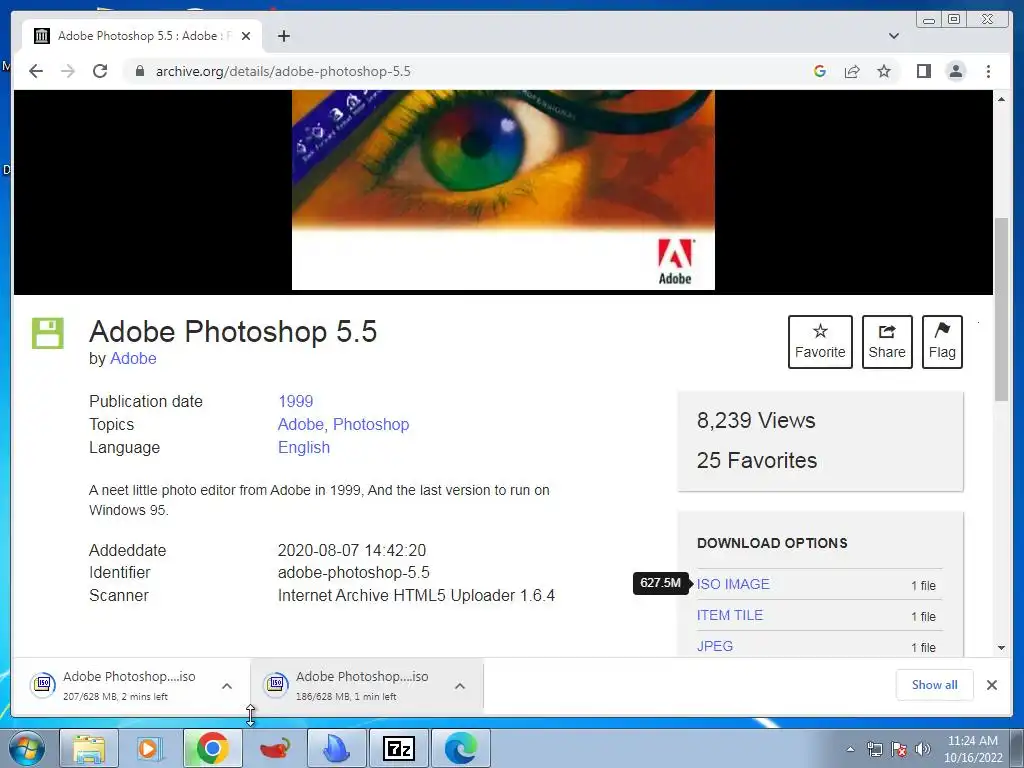The width and height of the screenshot is (1024, 768).
Task: Open the Adobe topic link
Action: pyautogui.click(x=300, y=424)
